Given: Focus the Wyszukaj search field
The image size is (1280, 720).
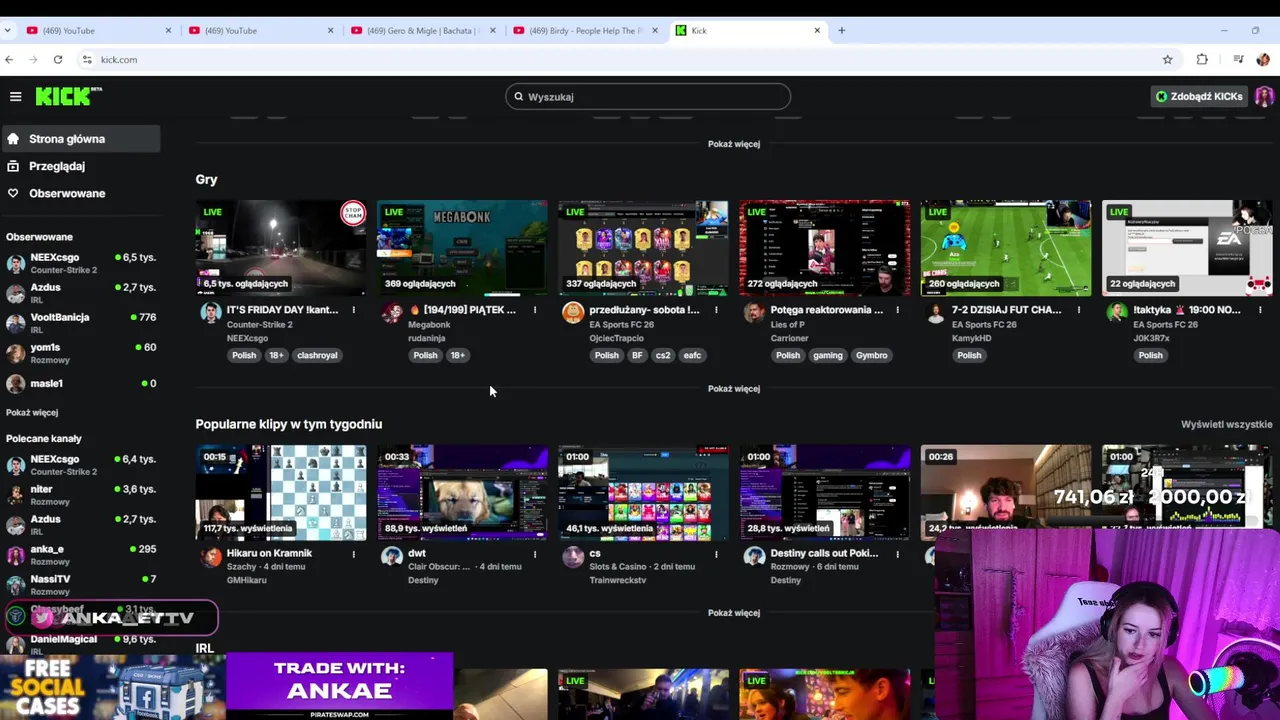Looking at the screenshot, I should click(648, 97).
